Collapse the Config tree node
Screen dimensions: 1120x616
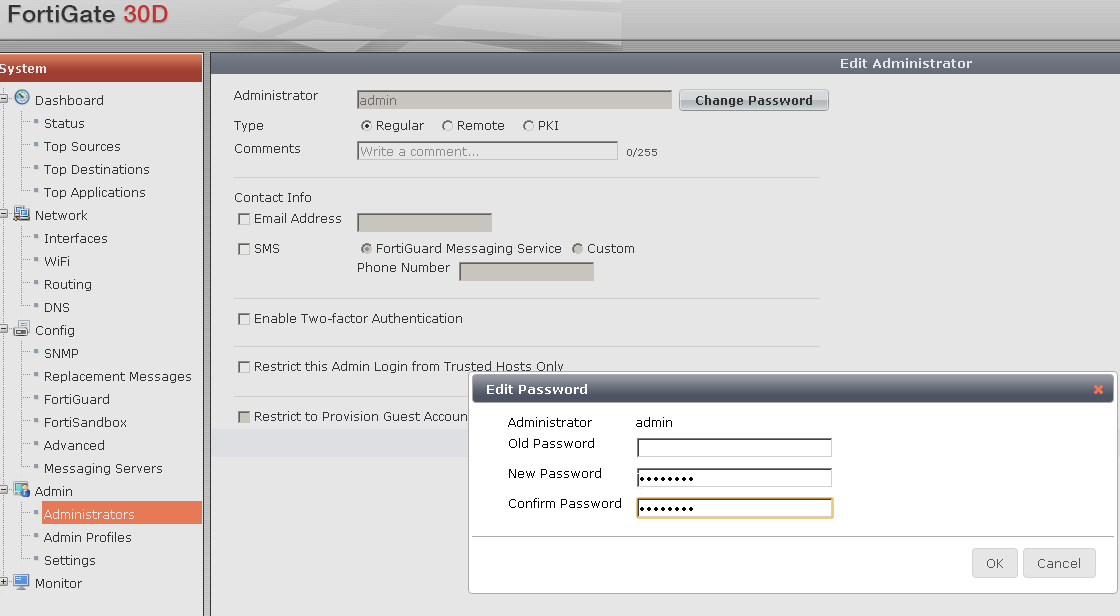click(x=4, y=329)
